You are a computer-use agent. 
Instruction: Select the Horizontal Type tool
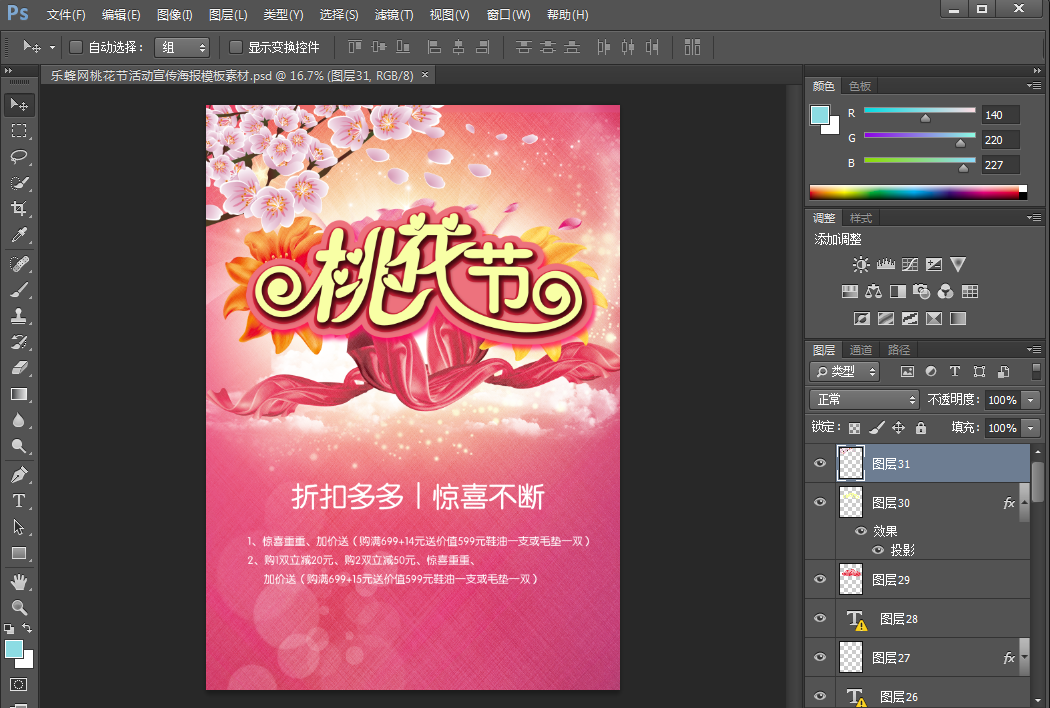(x=19, y=500)
